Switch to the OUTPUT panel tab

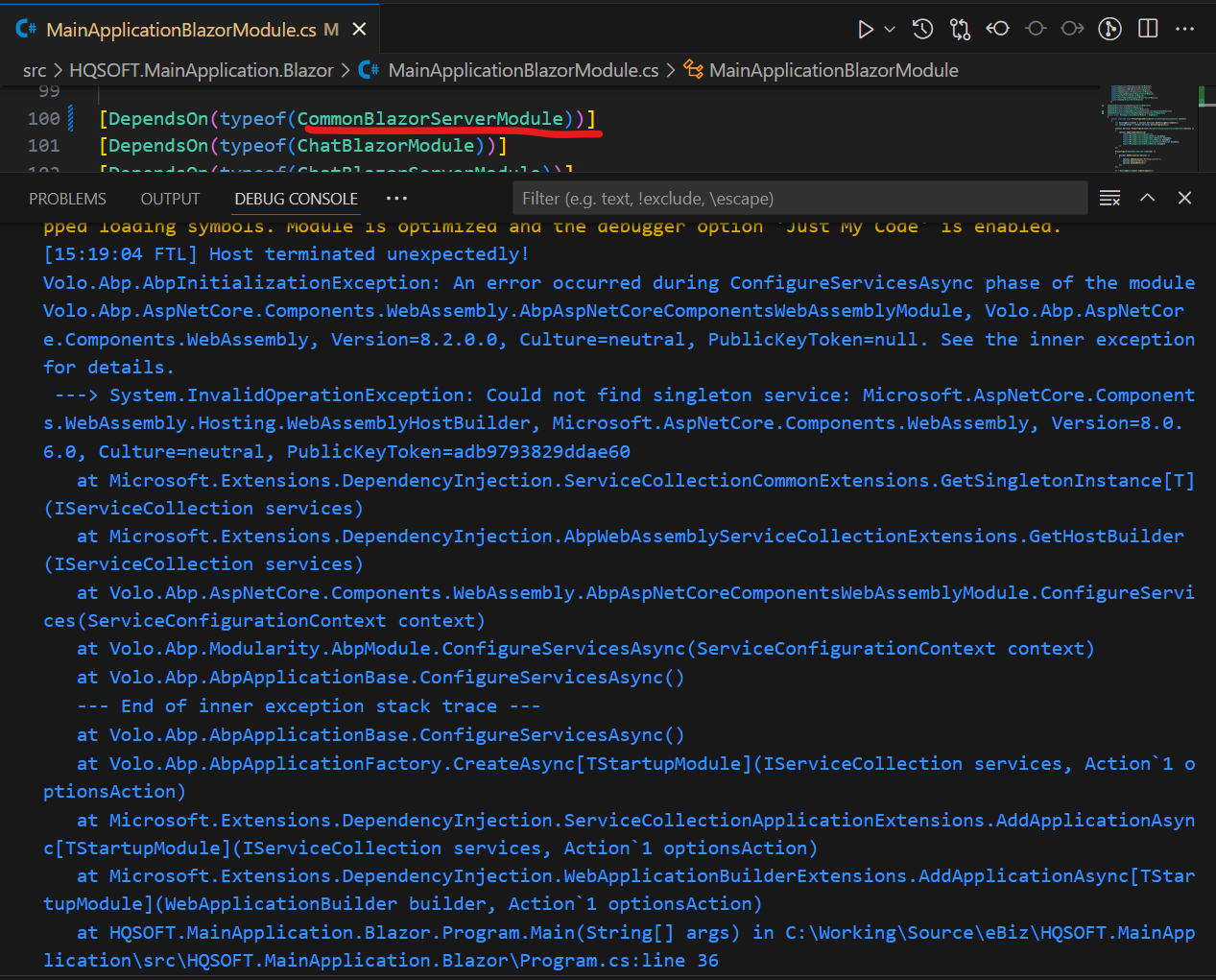170,199
